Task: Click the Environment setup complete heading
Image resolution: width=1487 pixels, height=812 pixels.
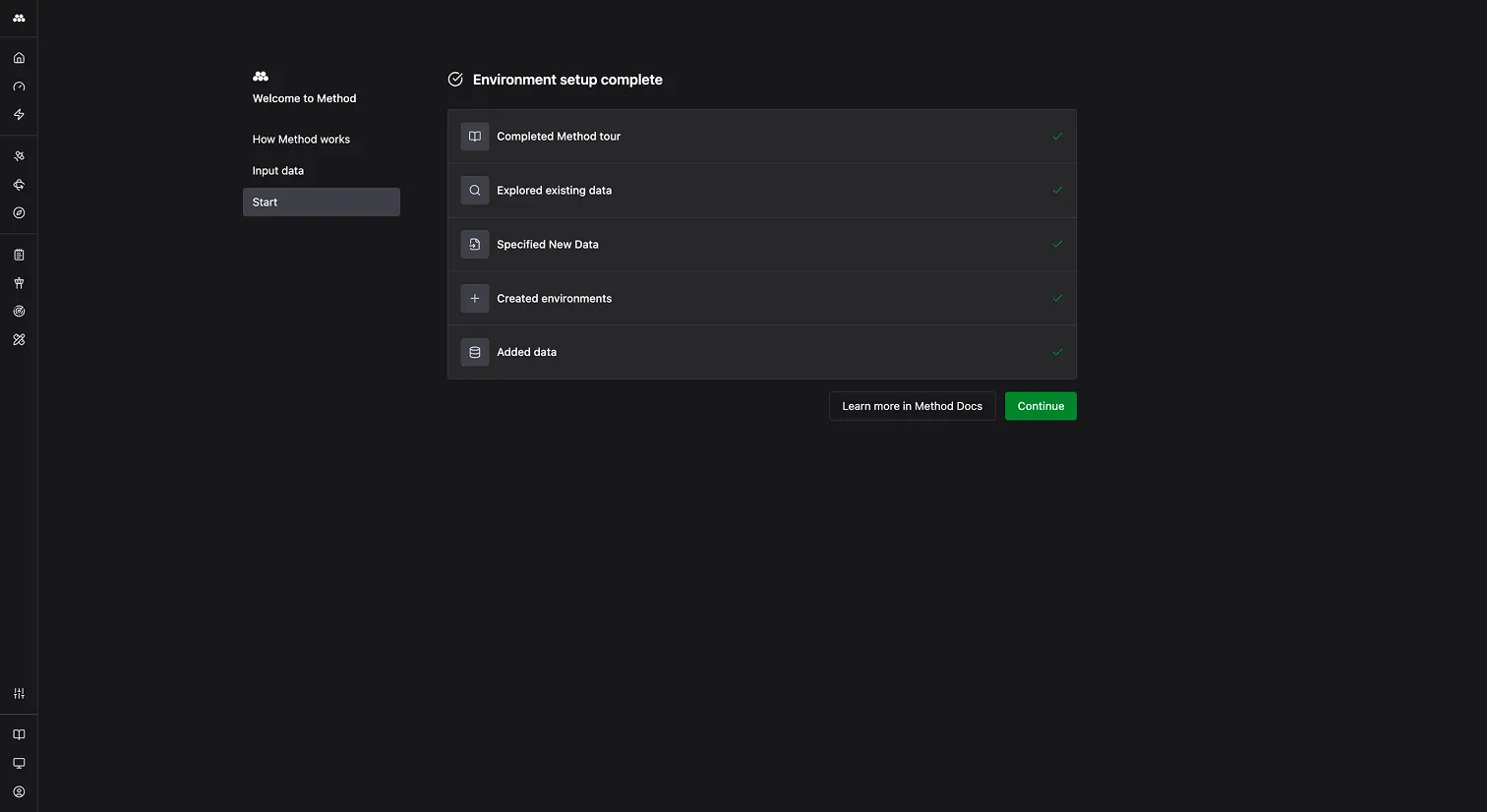Action: point(567,80)
